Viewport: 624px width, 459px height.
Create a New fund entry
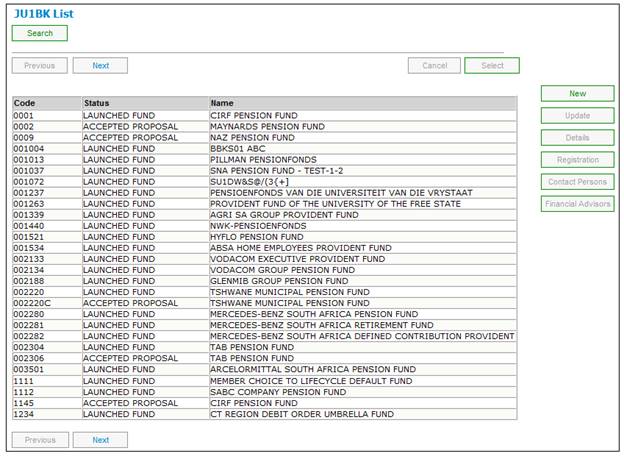[x=577, y=94]
